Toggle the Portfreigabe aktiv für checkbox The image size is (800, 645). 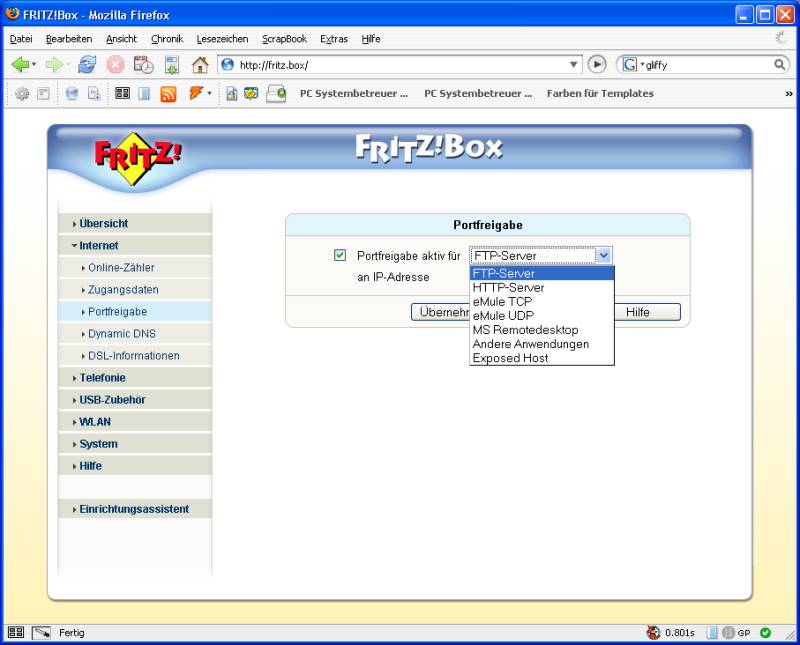tap(340, 255)
